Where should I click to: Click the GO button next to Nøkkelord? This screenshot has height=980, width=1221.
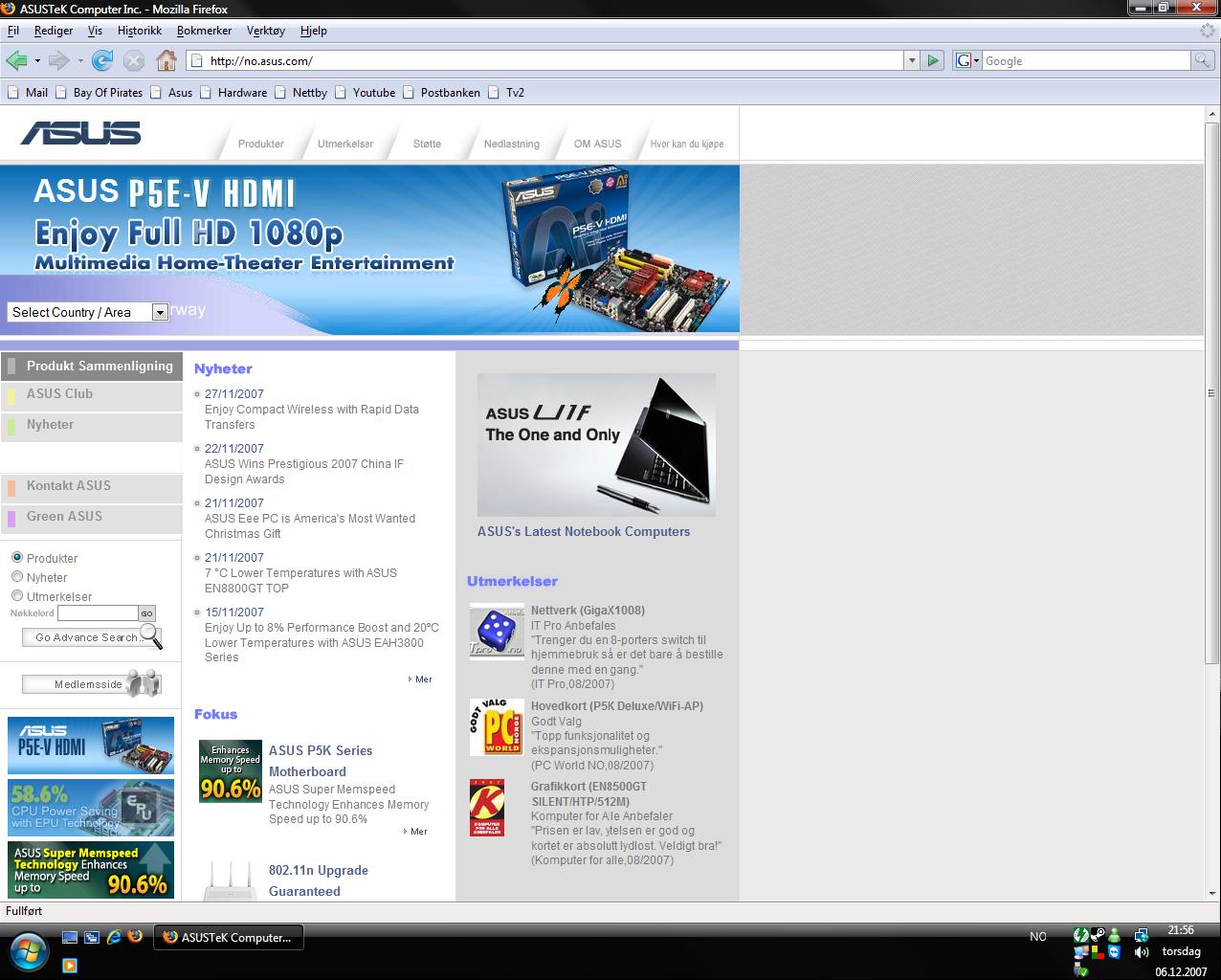(146, 613)
